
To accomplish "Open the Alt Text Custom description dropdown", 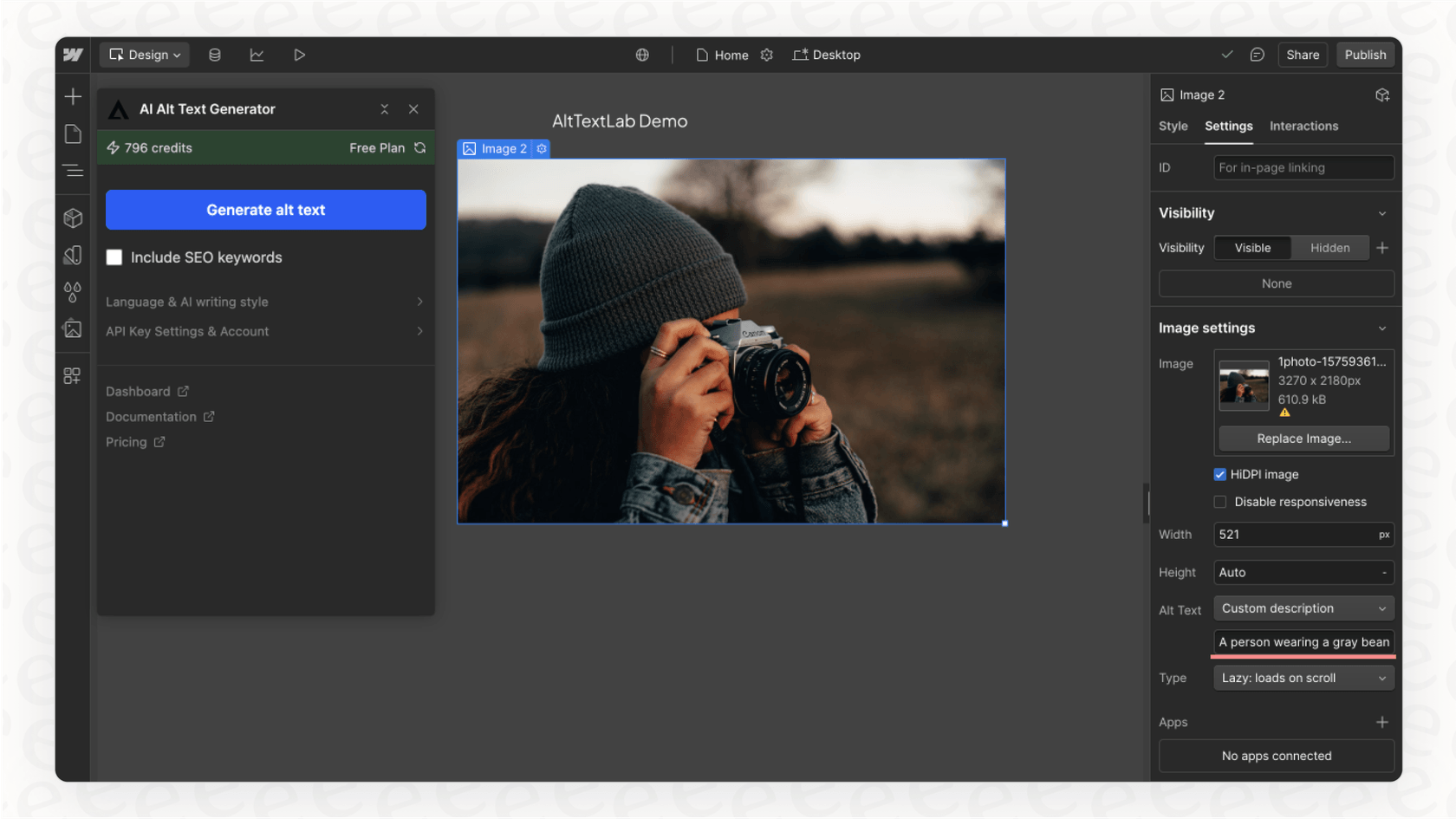I will coord(1303,608).
